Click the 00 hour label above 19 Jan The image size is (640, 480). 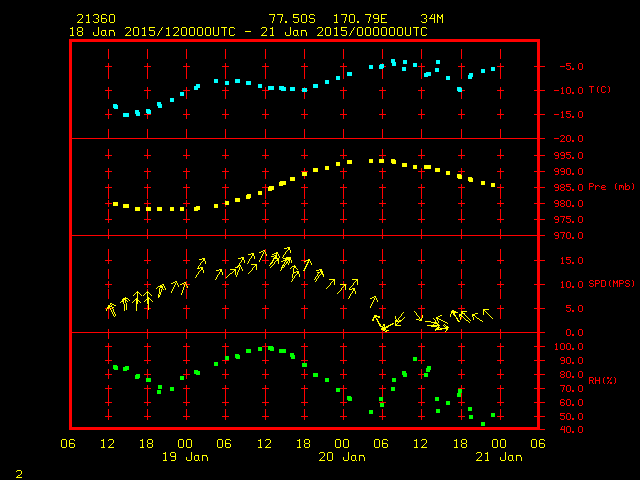(x=185, y=443)
